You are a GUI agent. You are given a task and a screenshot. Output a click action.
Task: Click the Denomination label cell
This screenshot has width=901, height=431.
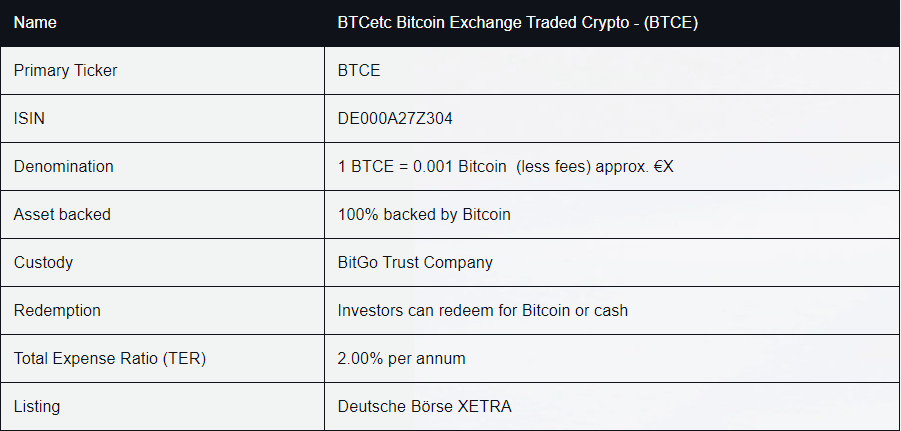pyautogui.click(x=63, y=166)
